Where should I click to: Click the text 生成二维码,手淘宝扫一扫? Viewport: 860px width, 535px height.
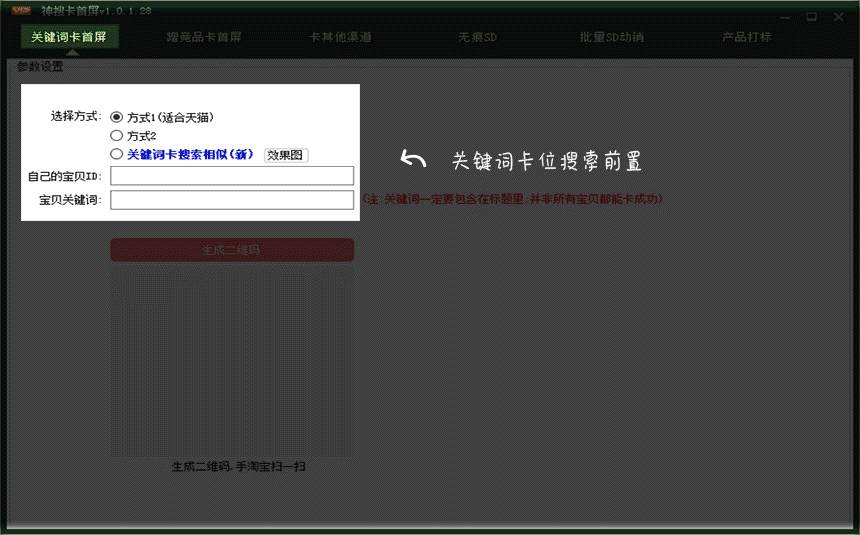[239, 466]
